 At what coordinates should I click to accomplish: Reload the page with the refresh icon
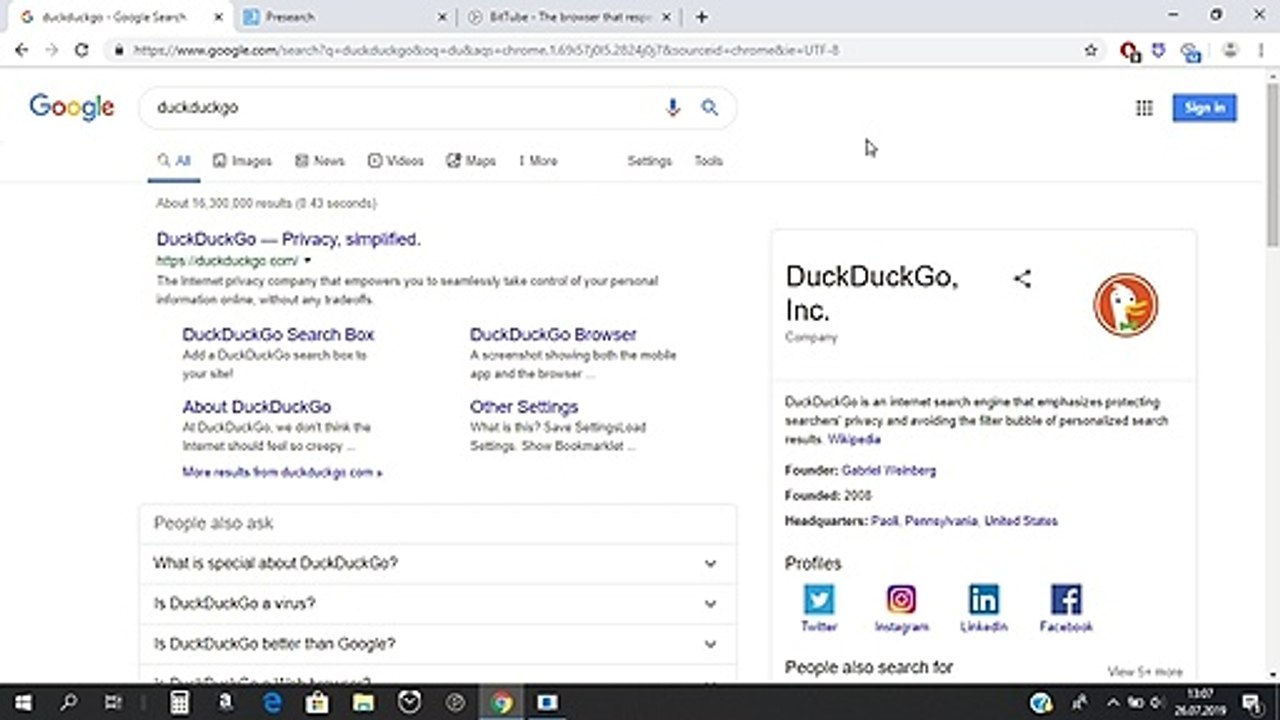81,50
